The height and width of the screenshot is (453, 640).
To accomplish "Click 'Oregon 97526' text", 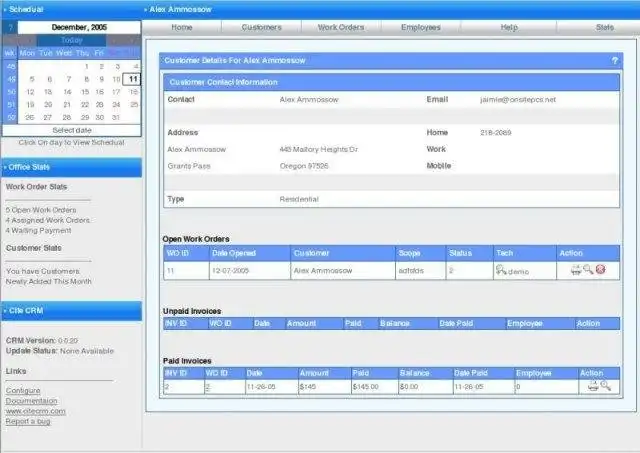I will coord(304,166).
